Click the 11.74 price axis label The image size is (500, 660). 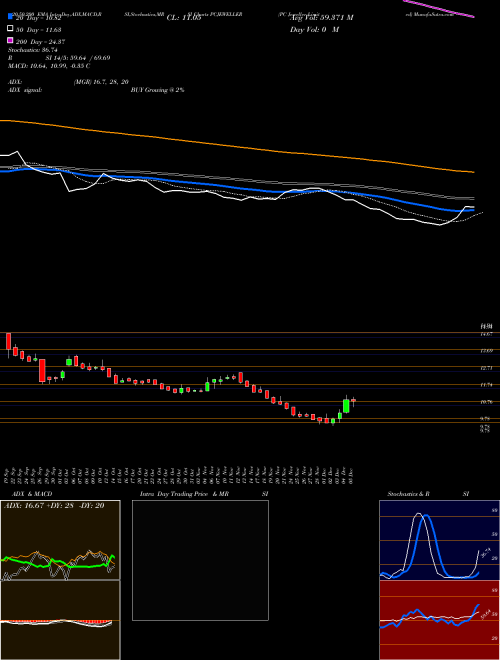[x=487, y=385]
